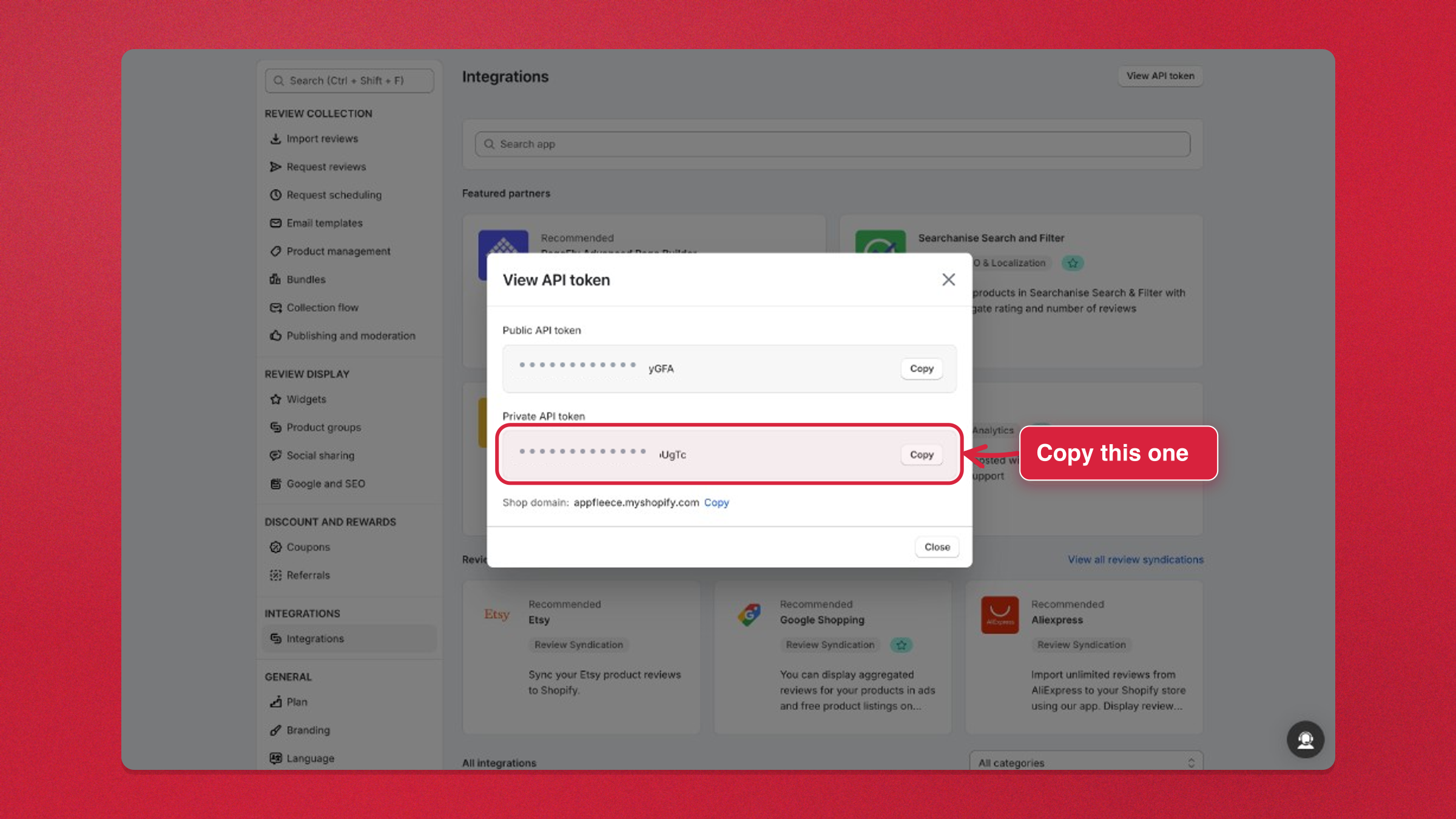The height and width of the screenshot is (819, 1456).
Task: Click the Coupons discount icon
Action: 275,547
